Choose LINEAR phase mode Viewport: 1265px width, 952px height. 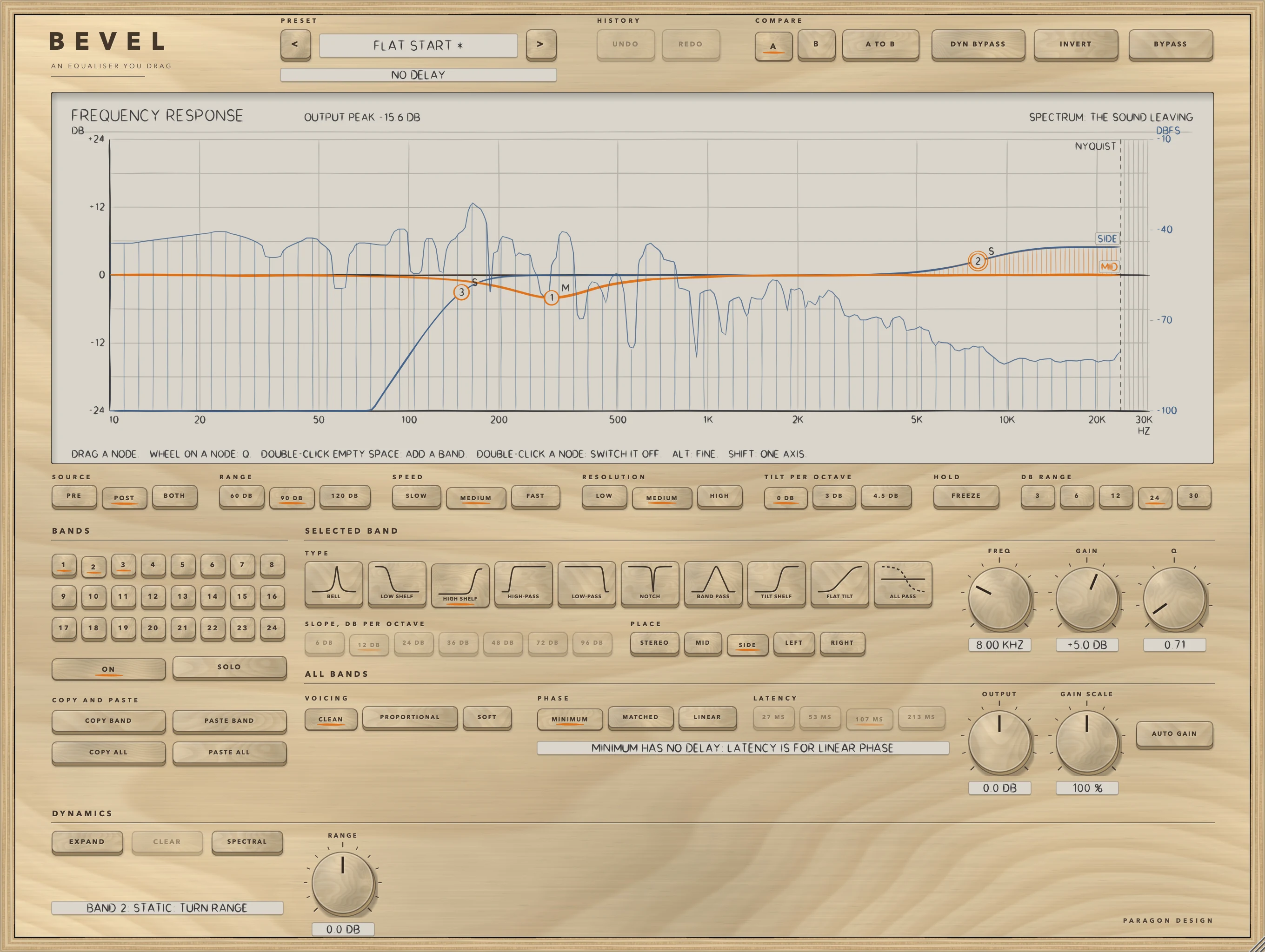(x=707, y=717)
